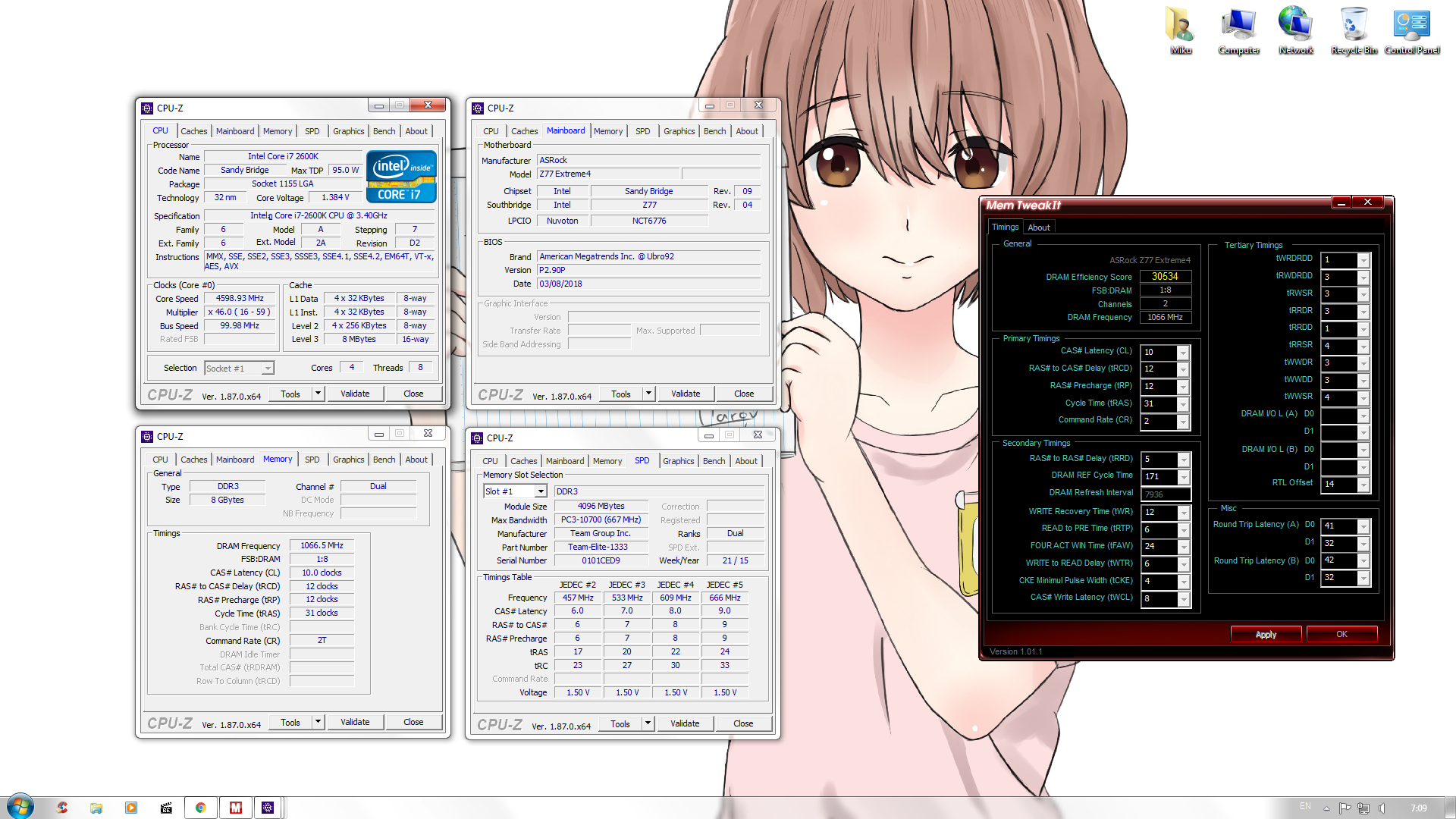Open the Graphics tab in the Mainboard window
The height and width of the screenshot is (819, 1456).
679,131
